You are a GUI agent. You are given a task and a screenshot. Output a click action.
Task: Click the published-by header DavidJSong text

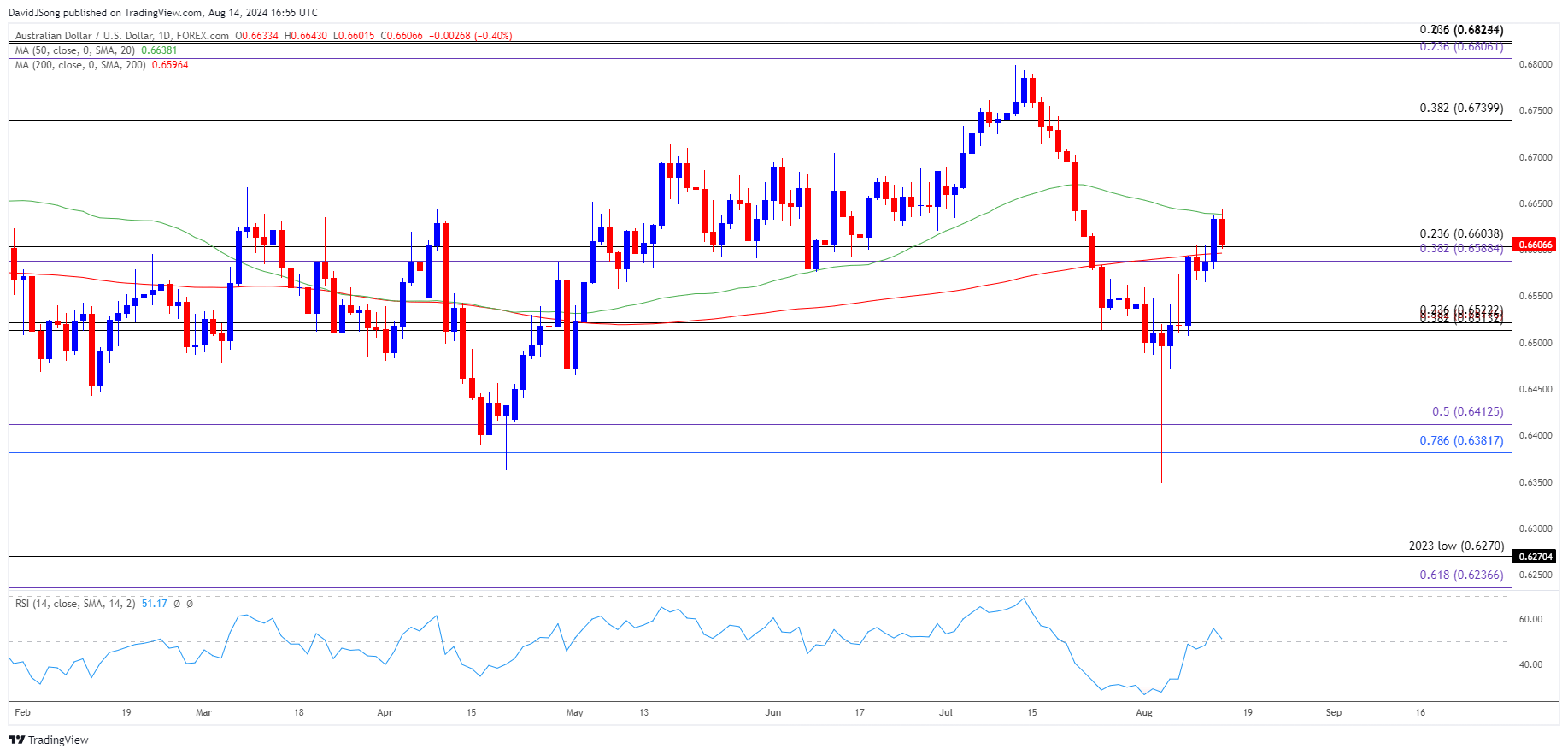click(34, 13)
